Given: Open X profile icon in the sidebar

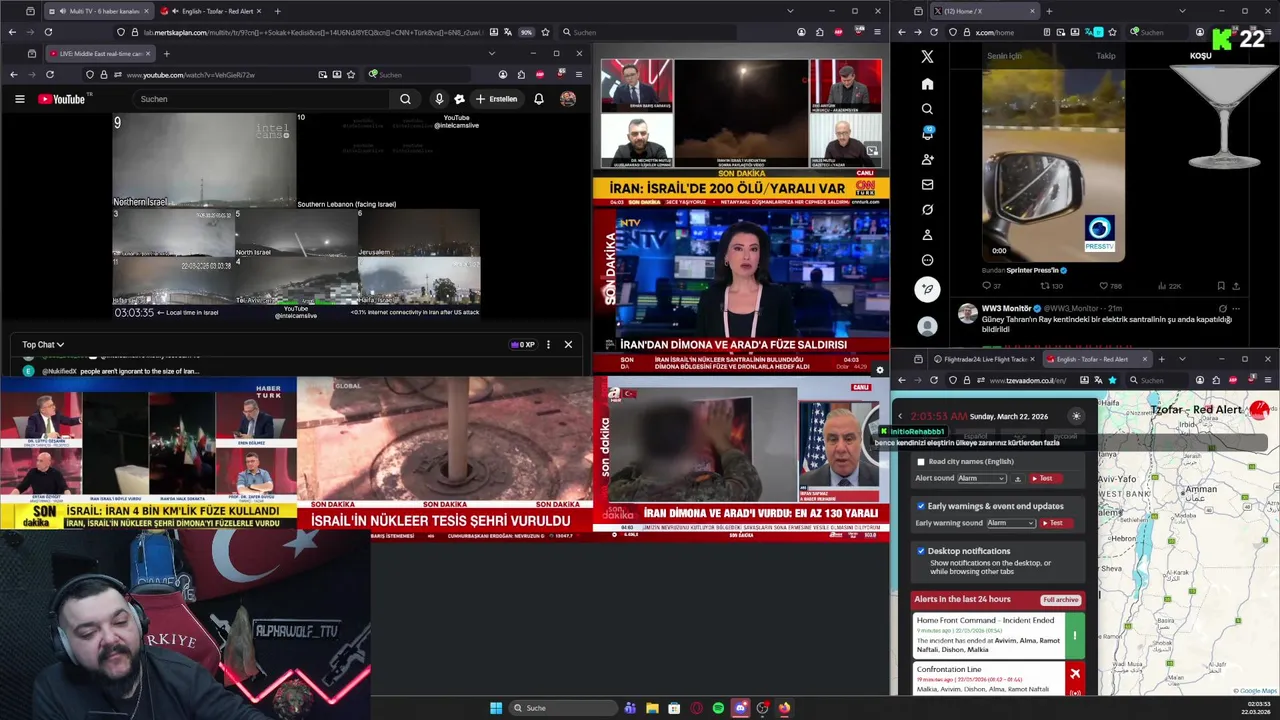Looking at the screenshot, I should tap(927, 235).
